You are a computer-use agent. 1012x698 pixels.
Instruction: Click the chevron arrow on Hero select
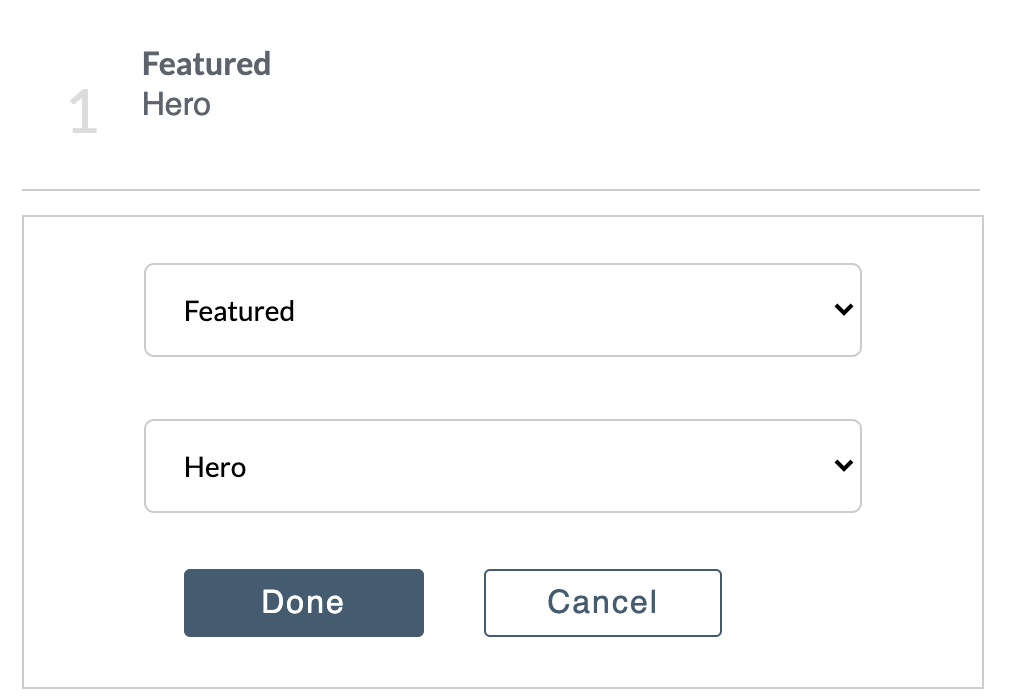pyautogui.click(x=843, y=466)
